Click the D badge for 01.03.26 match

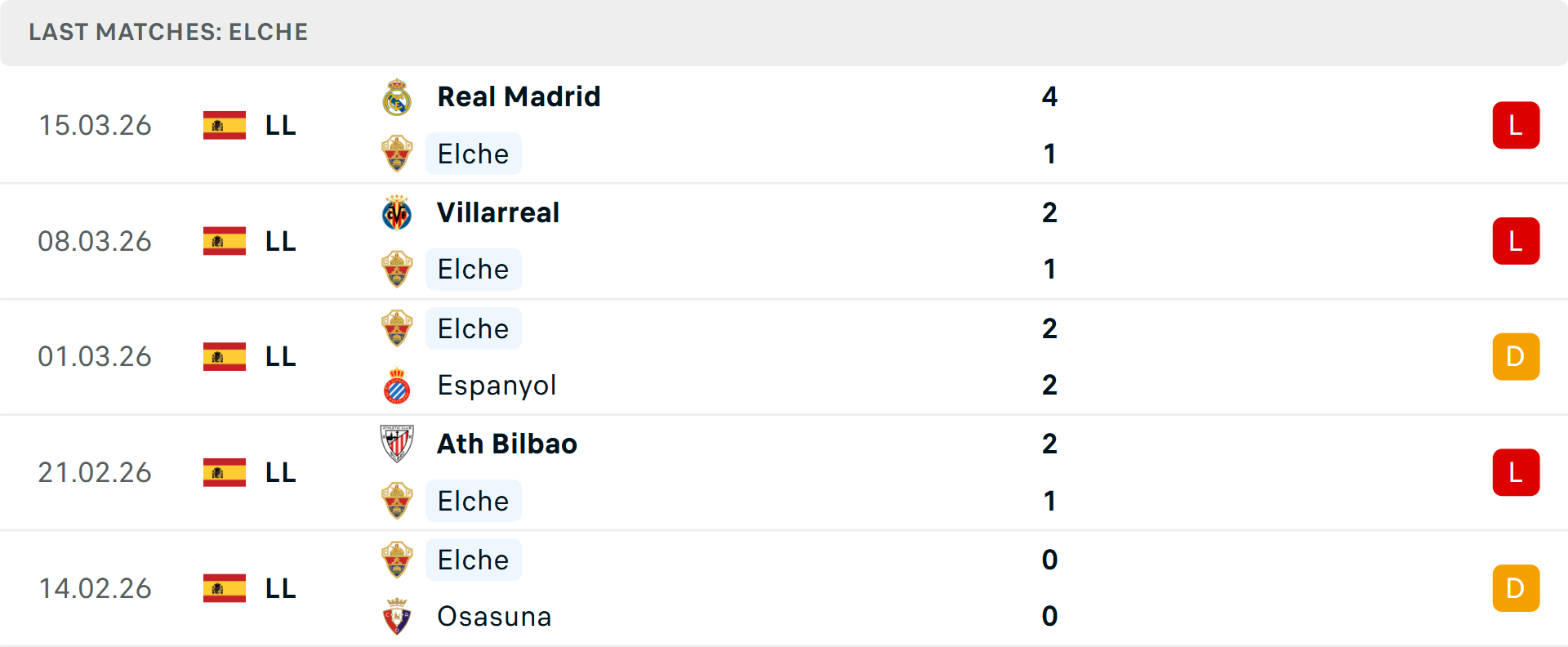point(1516,357)
